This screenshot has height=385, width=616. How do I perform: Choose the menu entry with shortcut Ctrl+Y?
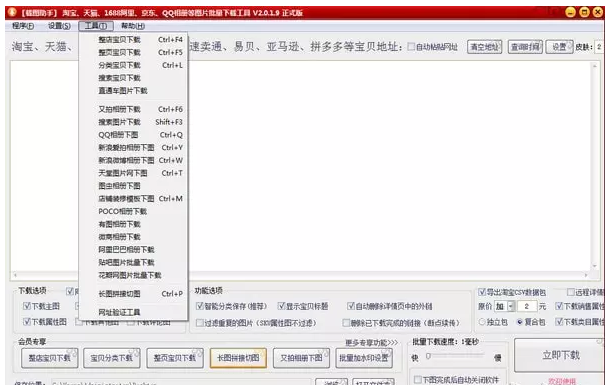coord(133,147)
